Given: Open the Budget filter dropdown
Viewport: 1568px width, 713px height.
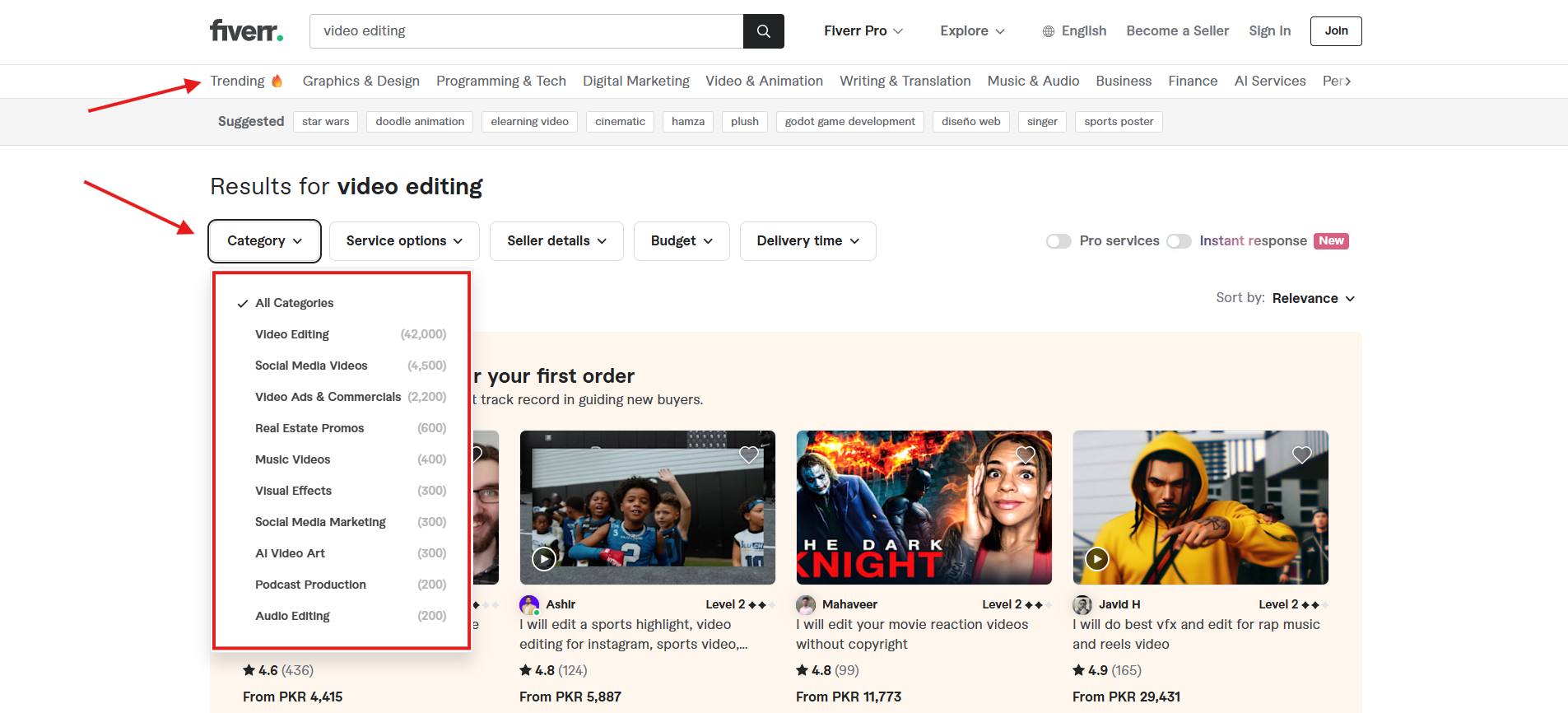Looking at the screenshot, I should [x=682, y=241].
